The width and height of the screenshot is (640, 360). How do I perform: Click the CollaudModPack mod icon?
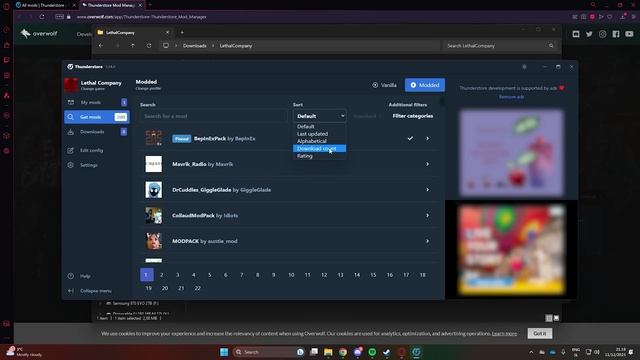(153, 216)
